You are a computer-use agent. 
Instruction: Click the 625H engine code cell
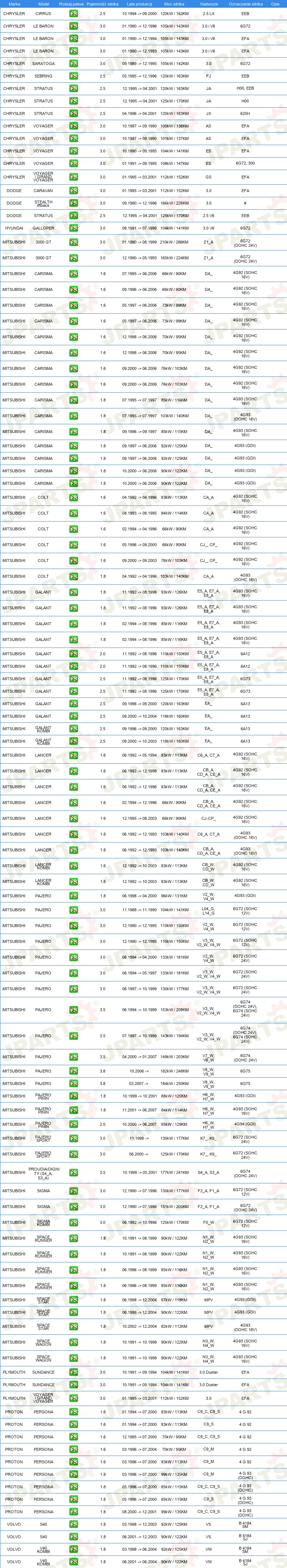tap(245, 113)
